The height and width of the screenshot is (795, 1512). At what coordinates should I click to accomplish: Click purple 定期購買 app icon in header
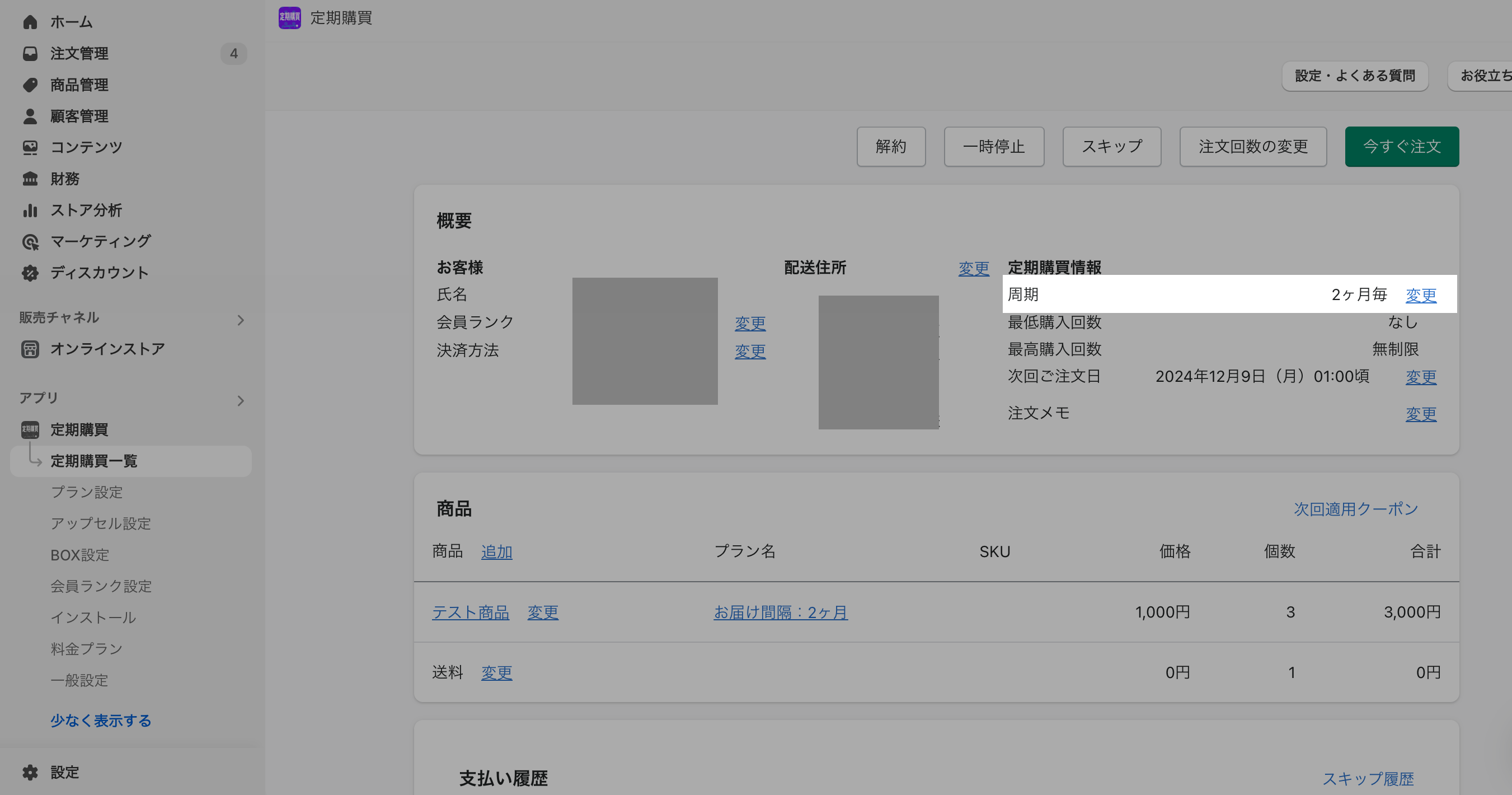[x=289, y=17]
